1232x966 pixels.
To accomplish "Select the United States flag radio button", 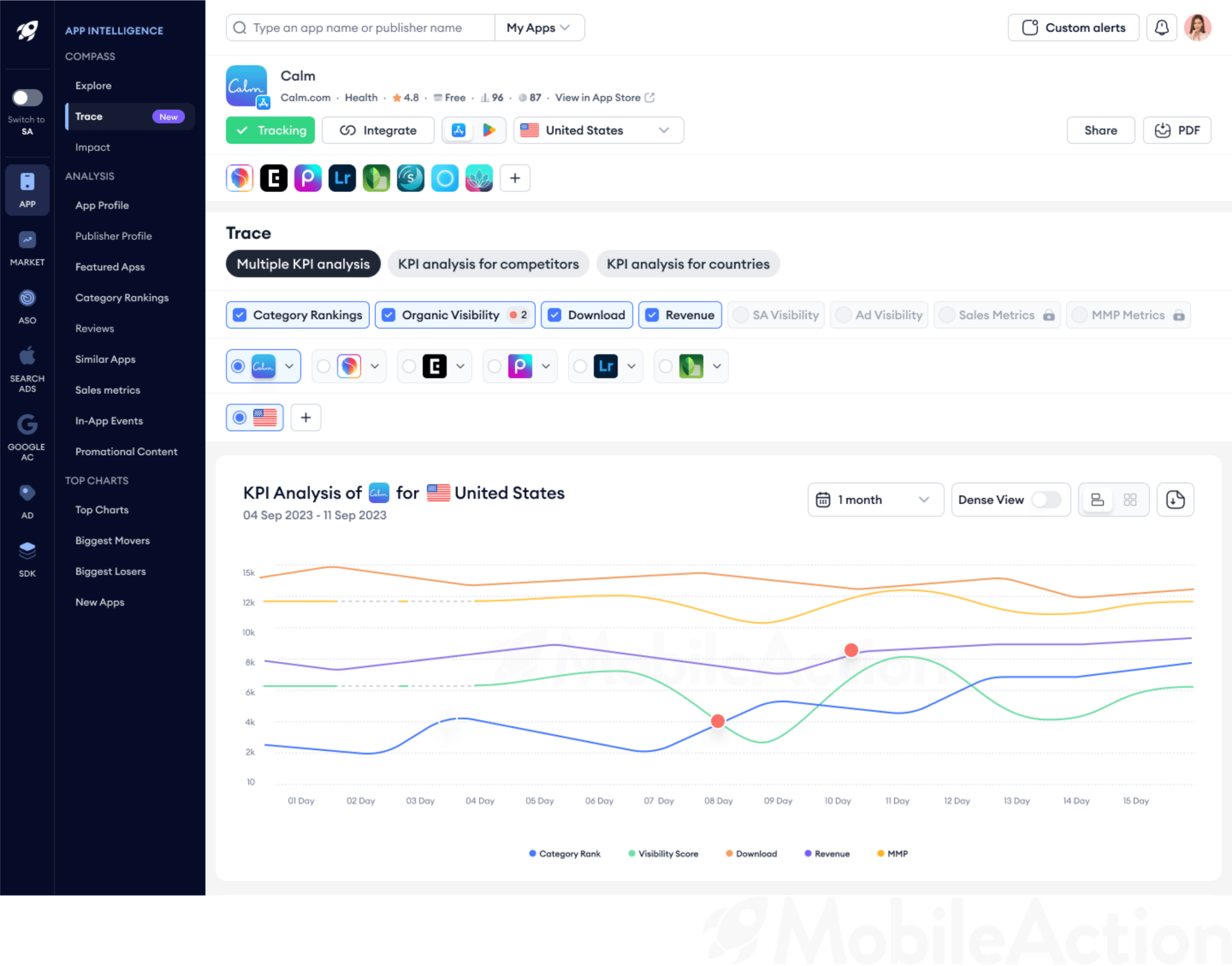I will (240, 418).
